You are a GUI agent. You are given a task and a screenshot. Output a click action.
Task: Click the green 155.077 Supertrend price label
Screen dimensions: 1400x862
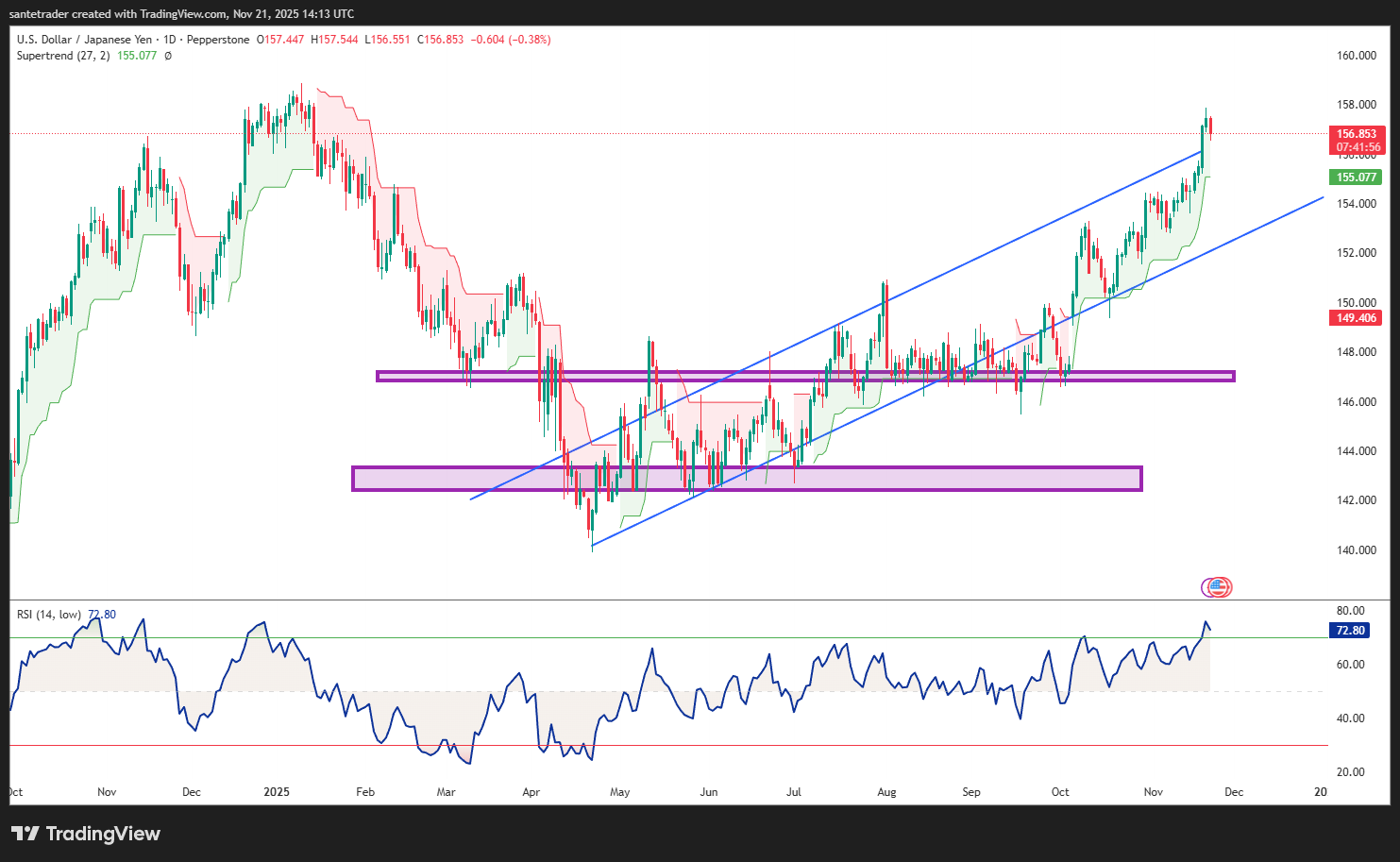1357,177
